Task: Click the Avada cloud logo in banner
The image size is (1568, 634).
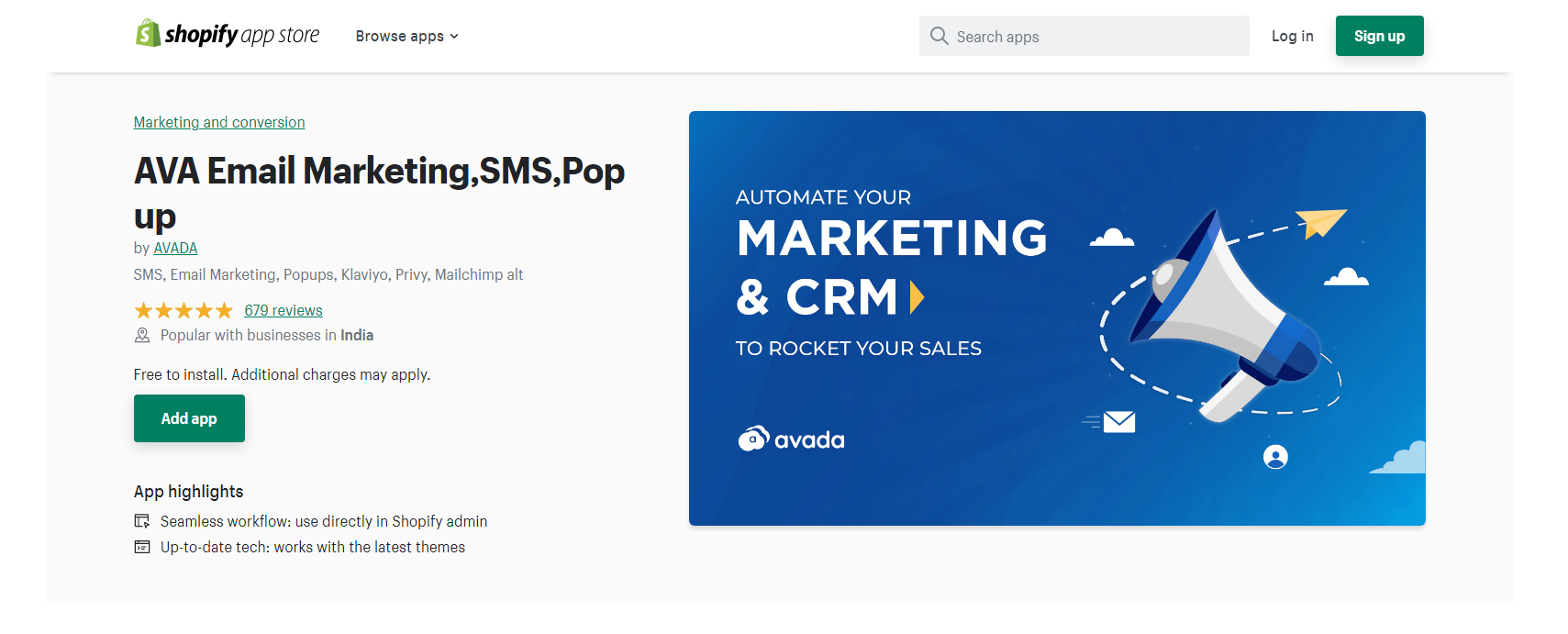Action: point(753,439)
